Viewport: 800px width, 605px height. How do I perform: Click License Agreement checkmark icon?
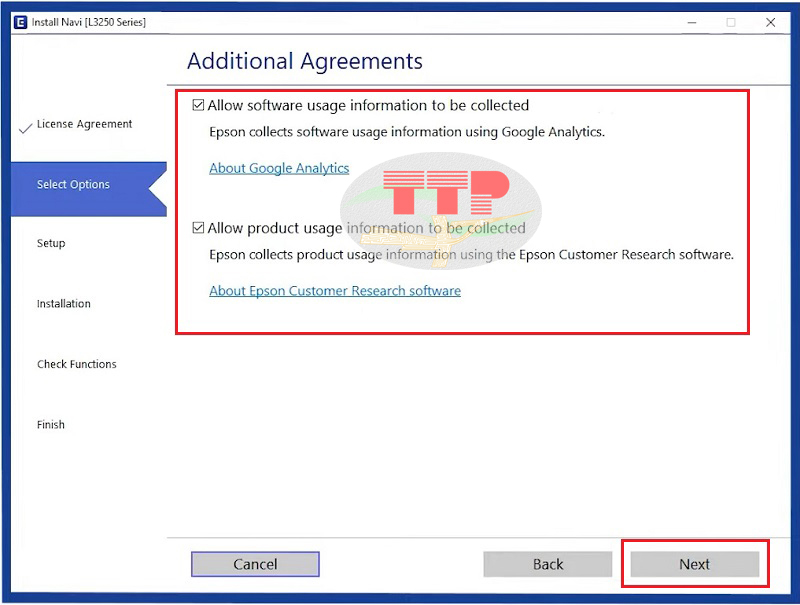25,129
